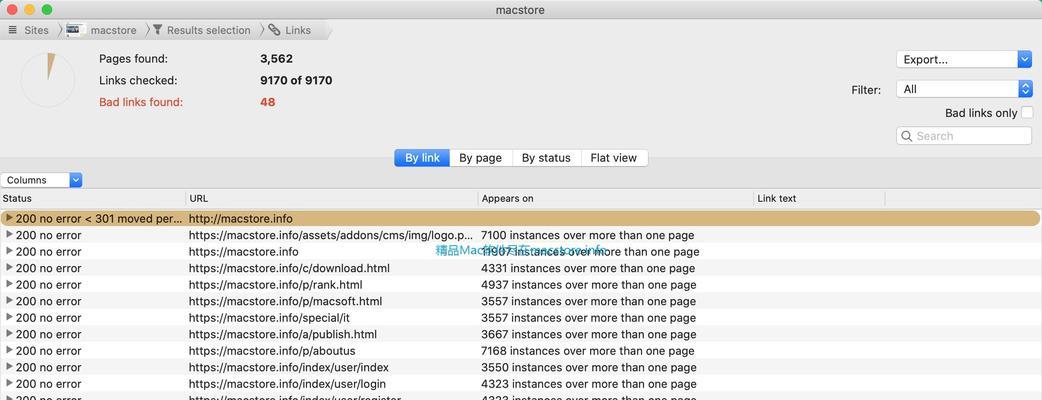The width and height of the screenshot is (1042, 400).
Task: Open the Results selection breadcrumb
Action: (x=202, y=30)
